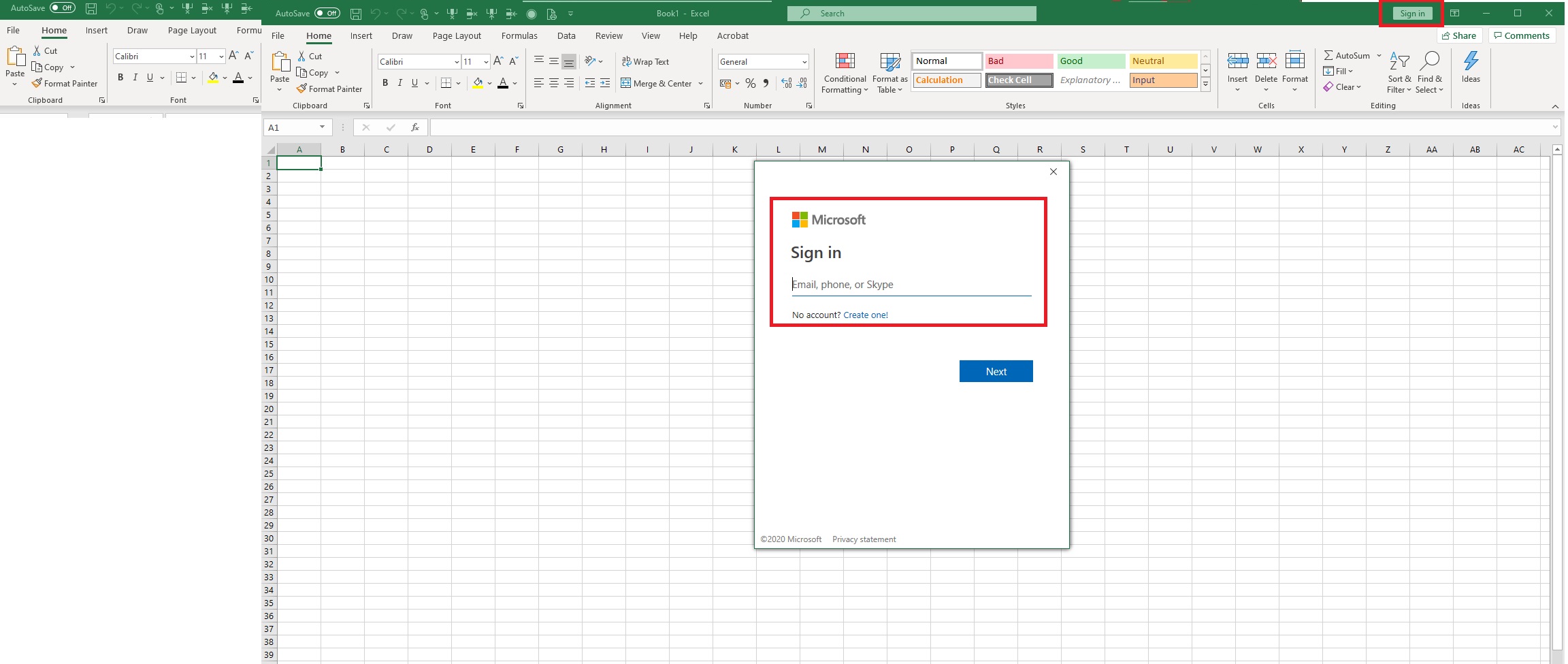
Task: Increase font size in Book1 ribbon
Action: [x=498, y=61]
